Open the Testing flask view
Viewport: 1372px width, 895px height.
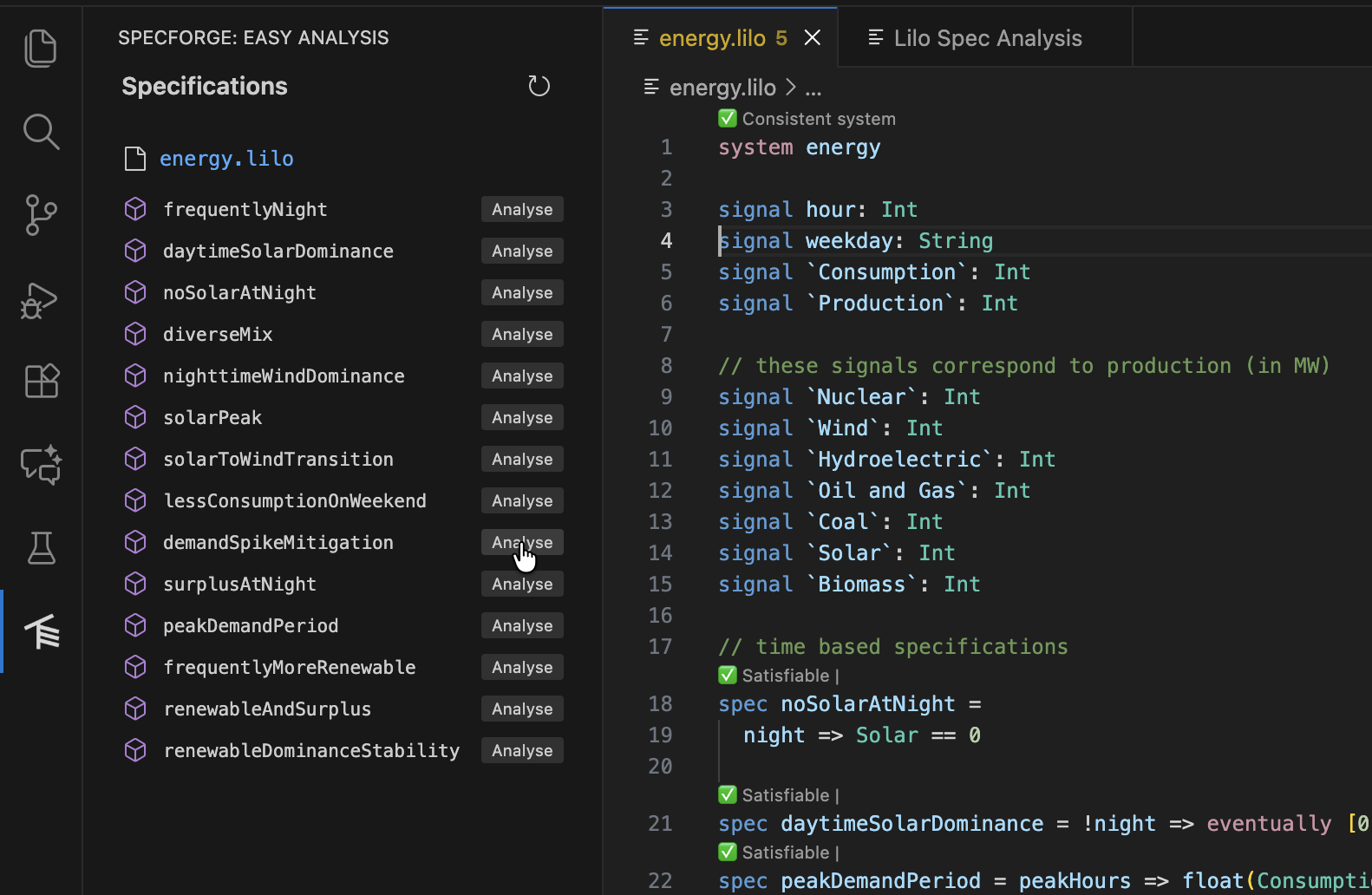tap(41, 548)
